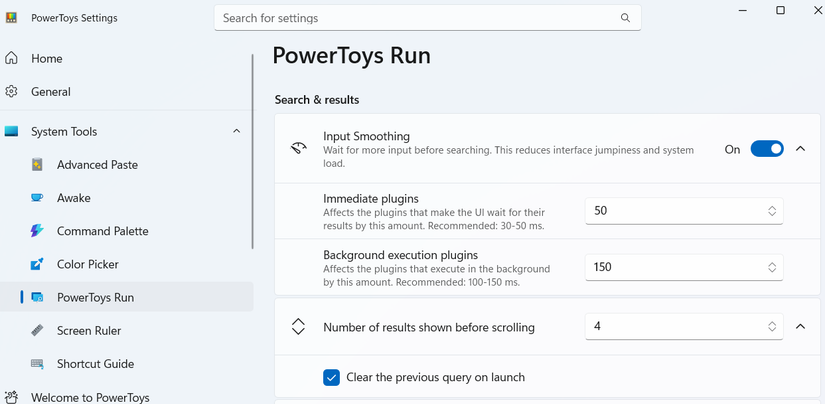
Task: Click the Awake coffee cup icon
Action: [x=37, y=198]
